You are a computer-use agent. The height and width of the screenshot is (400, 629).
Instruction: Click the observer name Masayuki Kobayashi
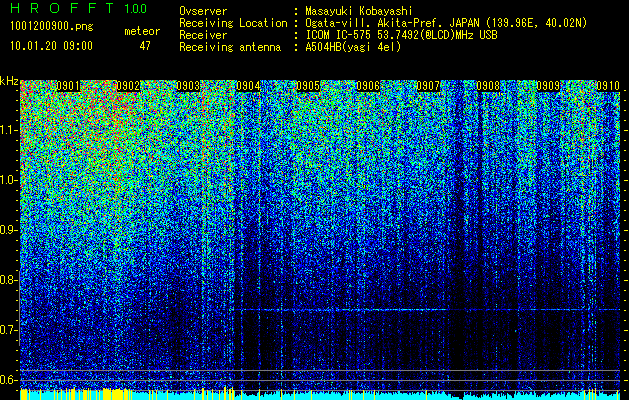359,11
